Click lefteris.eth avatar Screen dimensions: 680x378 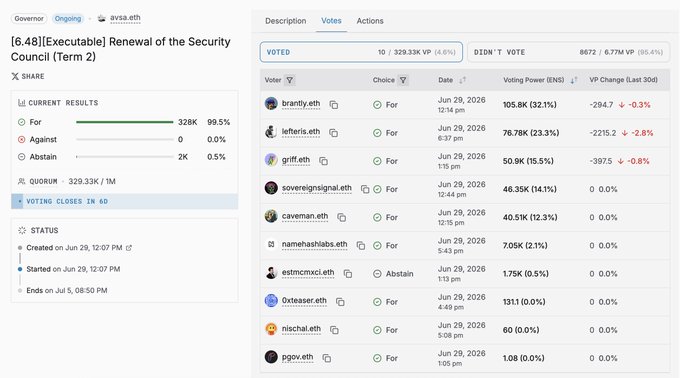click(271, 132)
